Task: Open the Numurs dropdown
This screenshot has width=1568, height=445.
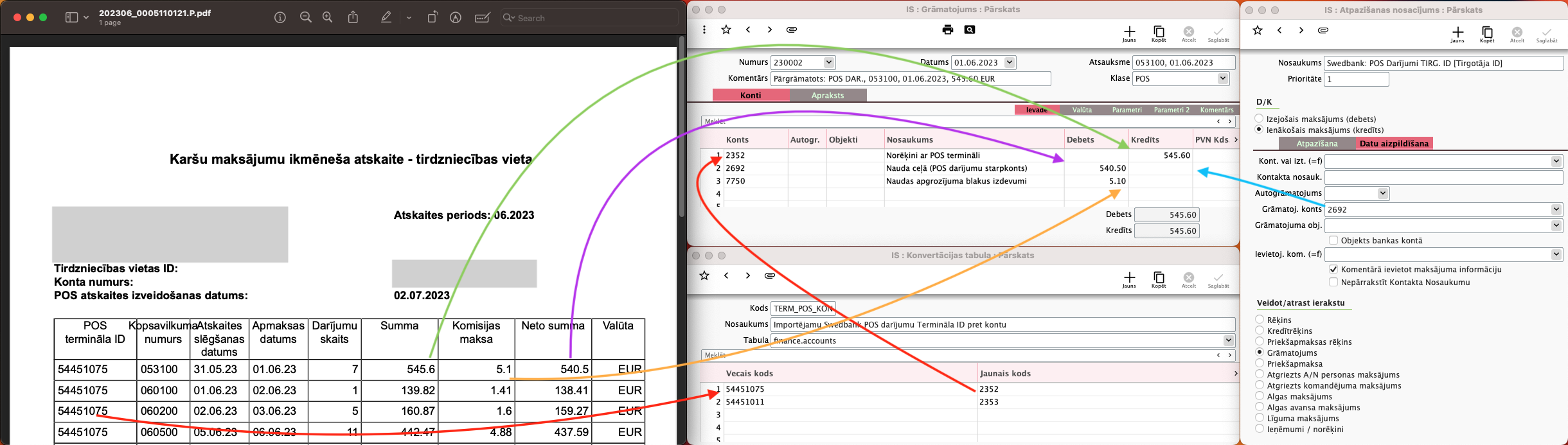Action: [829, 62]
